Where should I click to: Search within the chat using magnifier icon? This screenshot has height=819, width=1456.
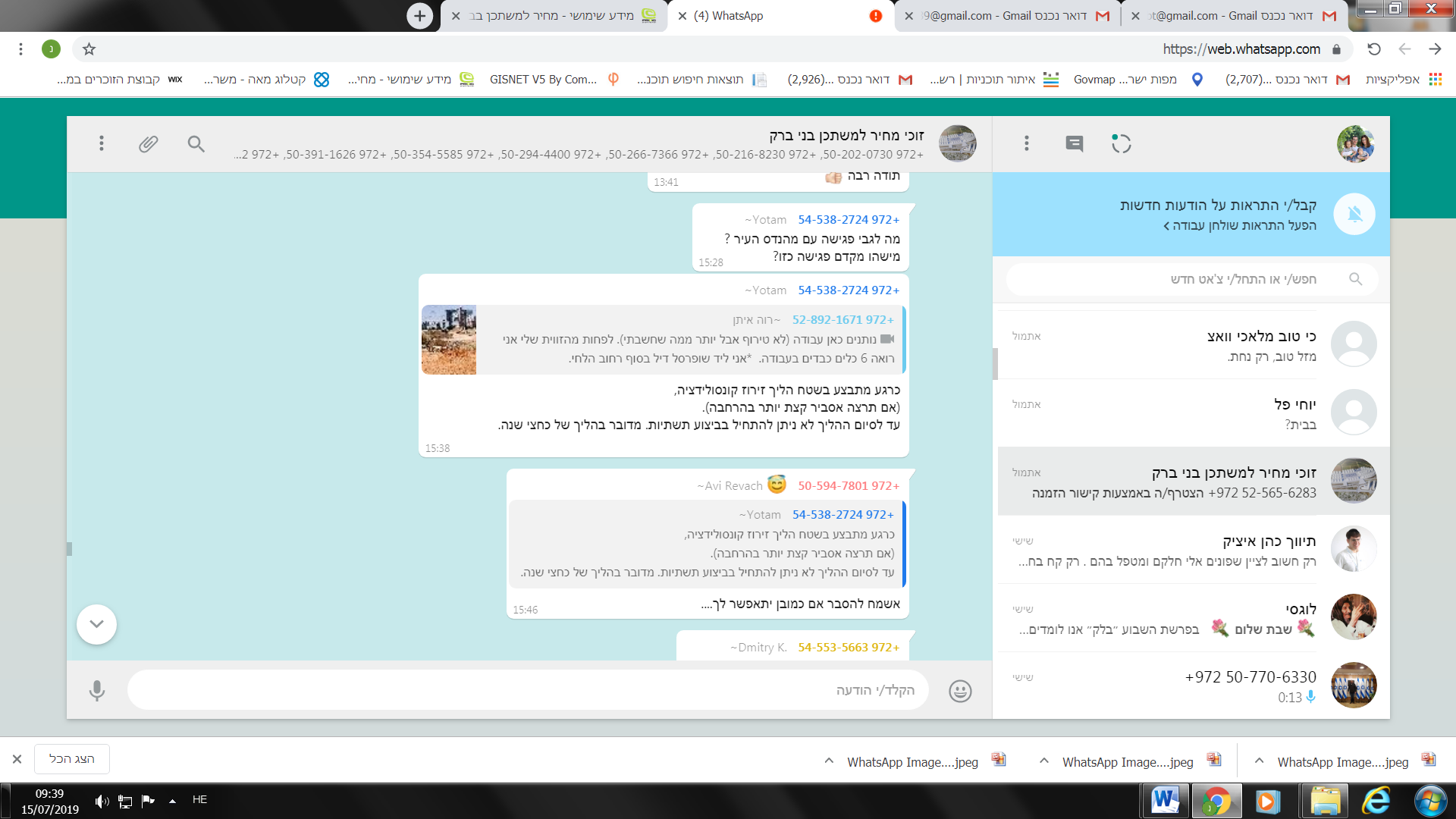tap(196, 143)
